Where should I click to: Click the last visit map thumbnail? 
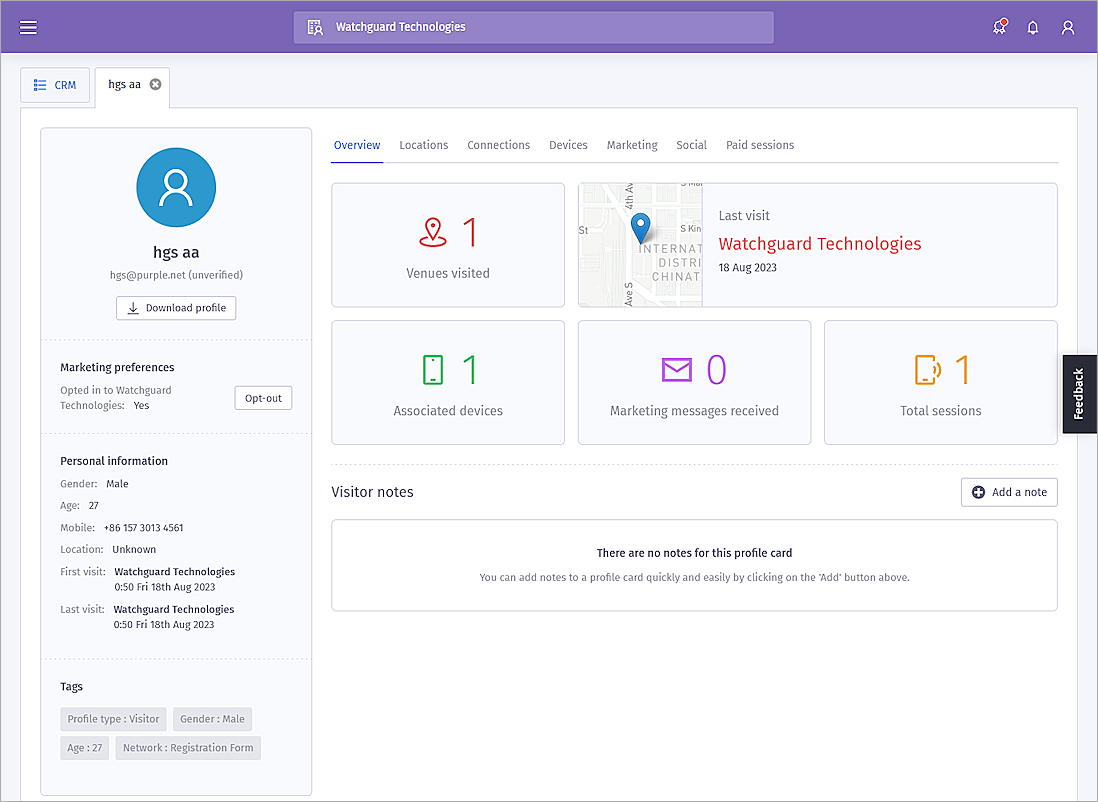click(641, 245)
